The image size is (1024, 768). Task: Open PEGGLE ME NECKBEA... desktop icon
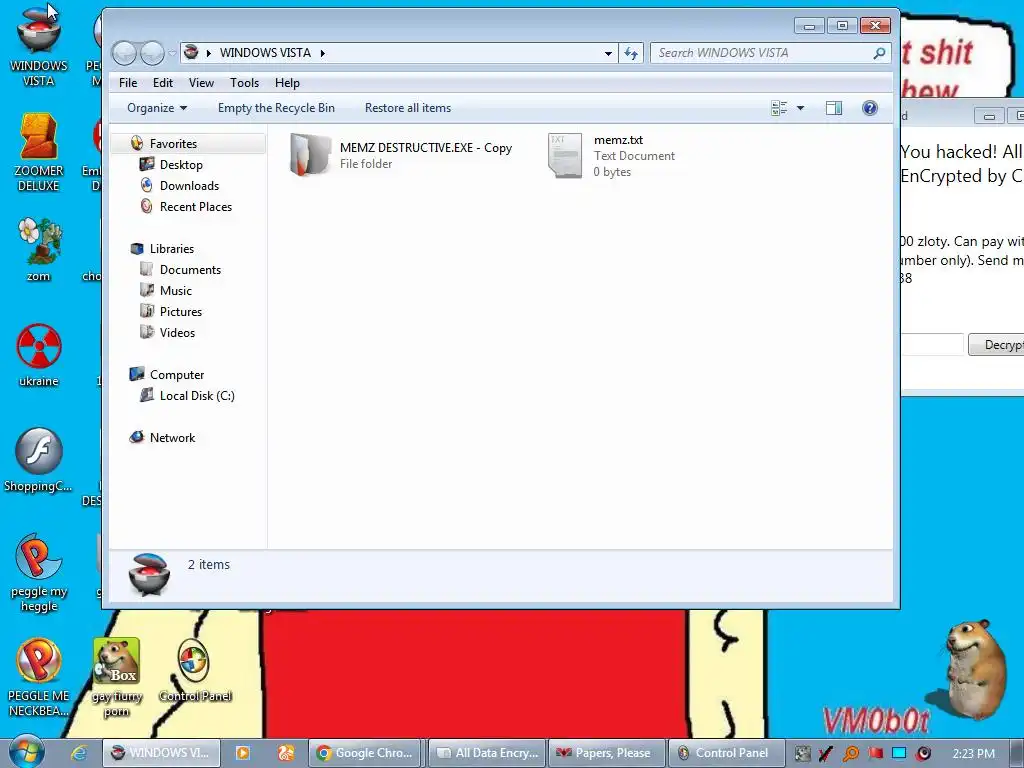pyautogui.click(x=39, y=677)
